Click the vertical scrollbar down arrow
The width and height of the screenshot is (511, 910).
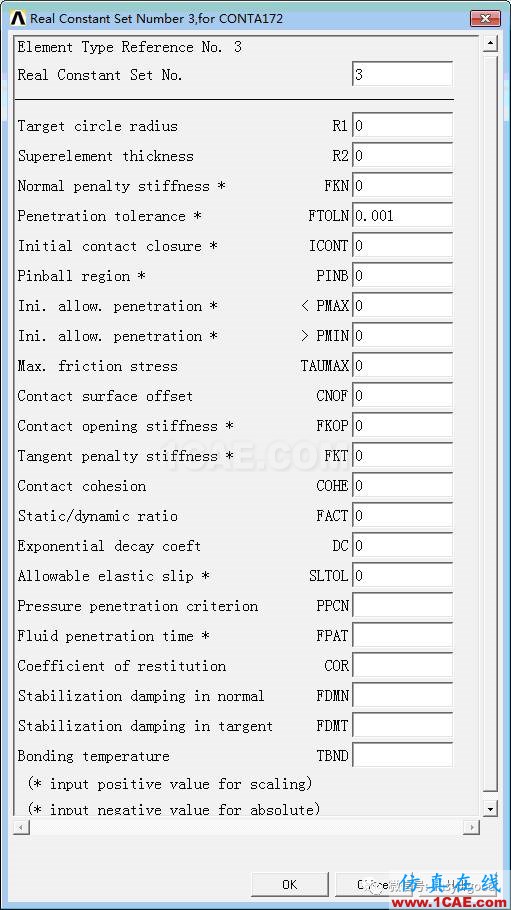pos(491,808)
